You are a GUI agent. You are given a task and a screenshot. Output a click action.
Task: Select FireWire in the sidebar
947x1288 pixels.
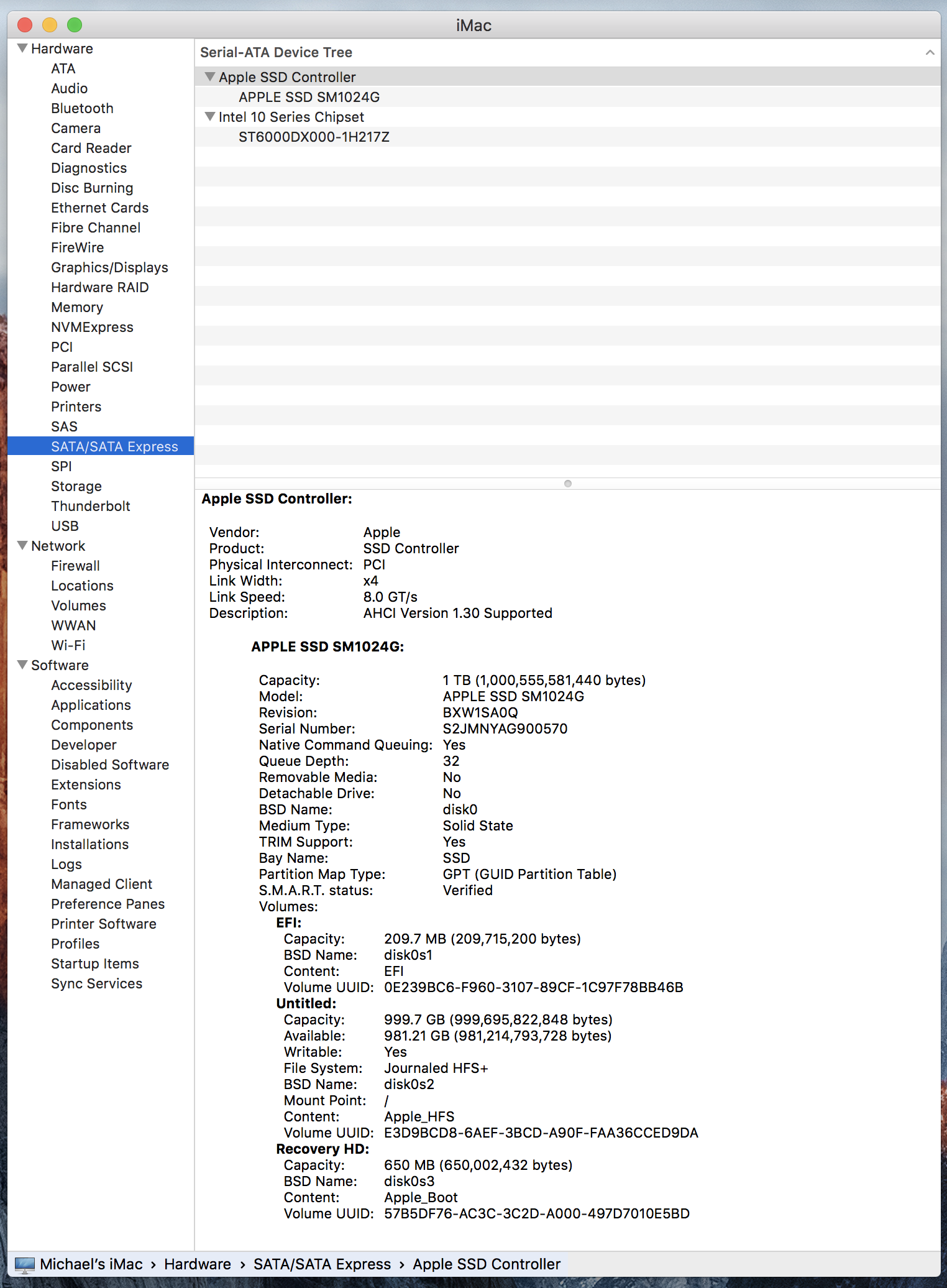pyautogui.click(x=78, y=247)
